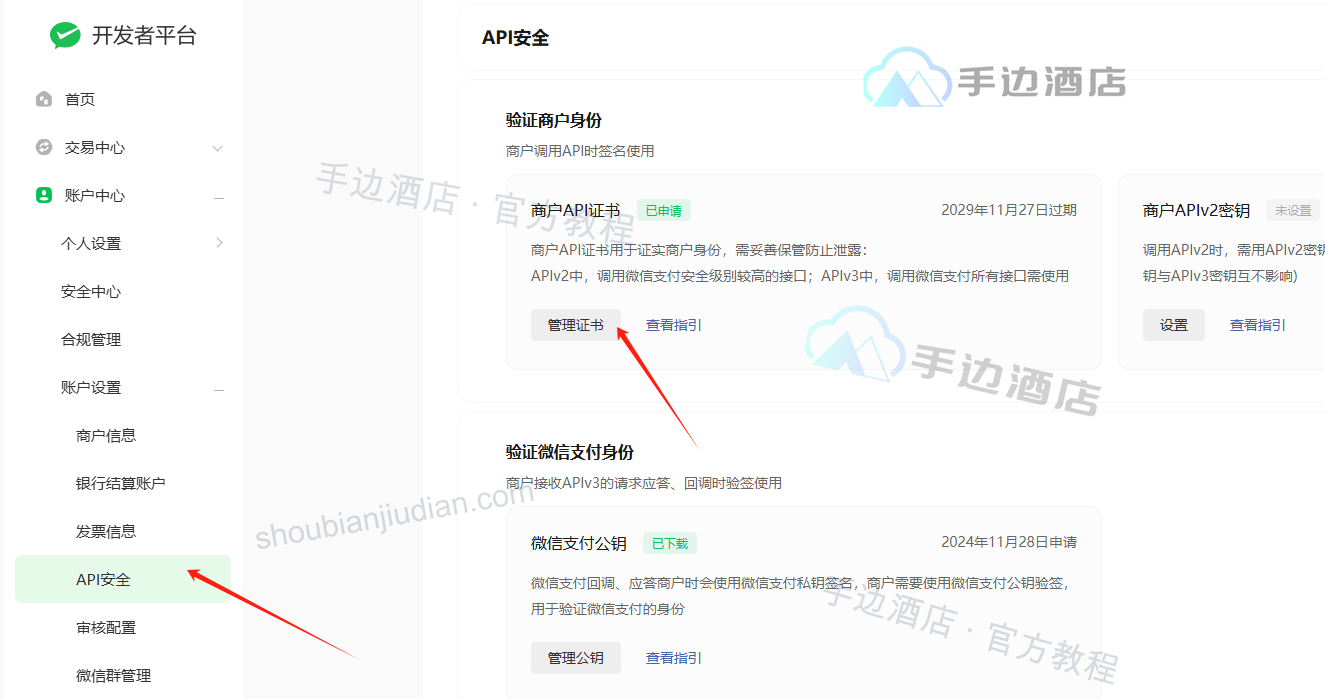
Task: Click the 交易中心 swap icon
Action: (43, 147)
